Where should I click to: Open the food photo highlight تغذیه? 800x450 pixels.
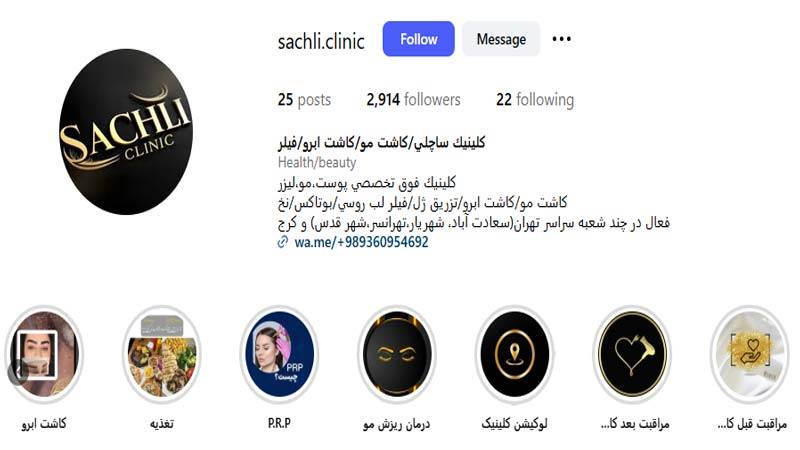click(x=162, y=354)
